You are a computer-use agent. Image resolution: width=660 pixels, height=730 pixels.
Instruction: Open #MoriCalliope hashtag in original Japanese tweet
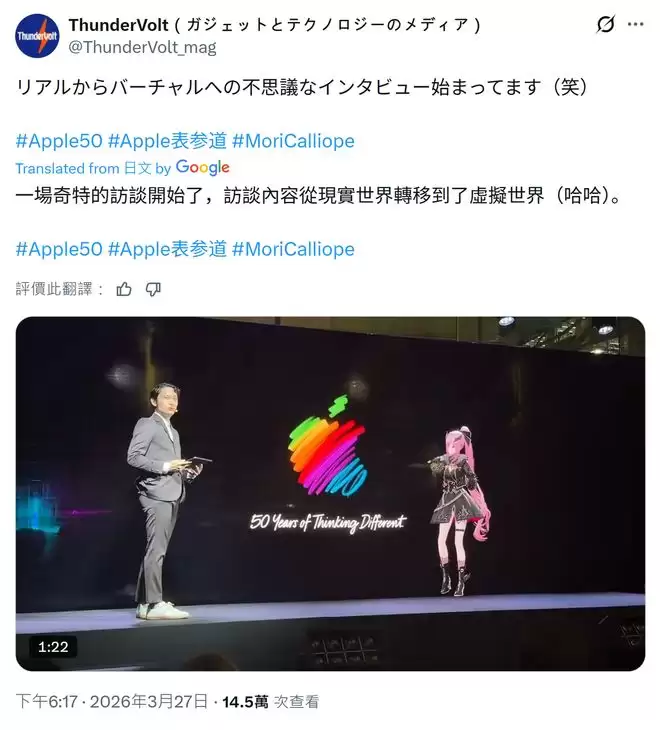click(293, 141)
